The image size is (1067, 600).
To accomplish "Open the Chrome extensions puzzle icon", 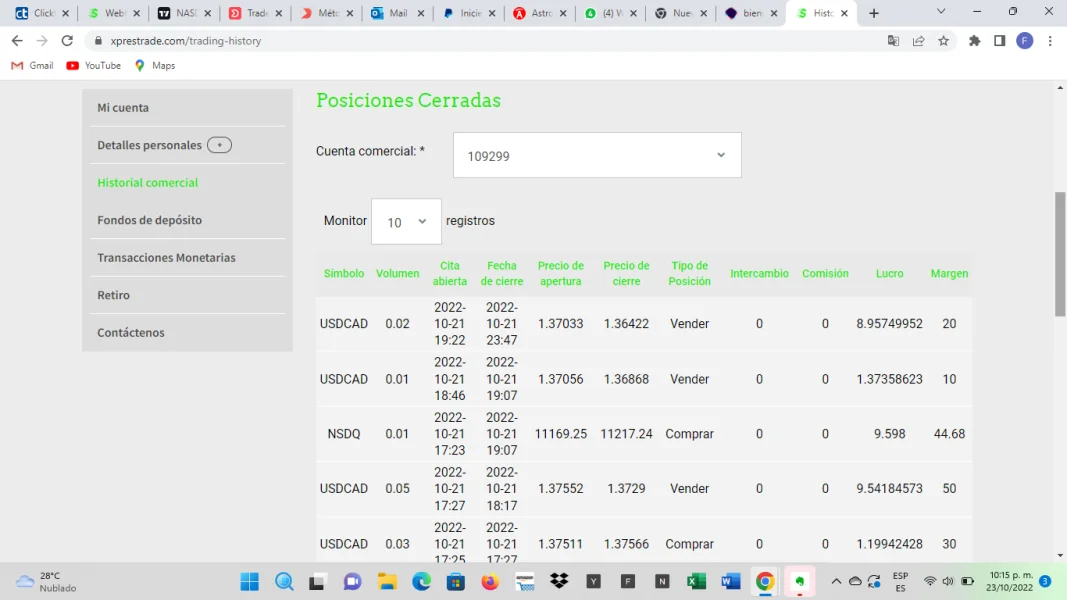I will pyautogui.click(x=975, y=41).
